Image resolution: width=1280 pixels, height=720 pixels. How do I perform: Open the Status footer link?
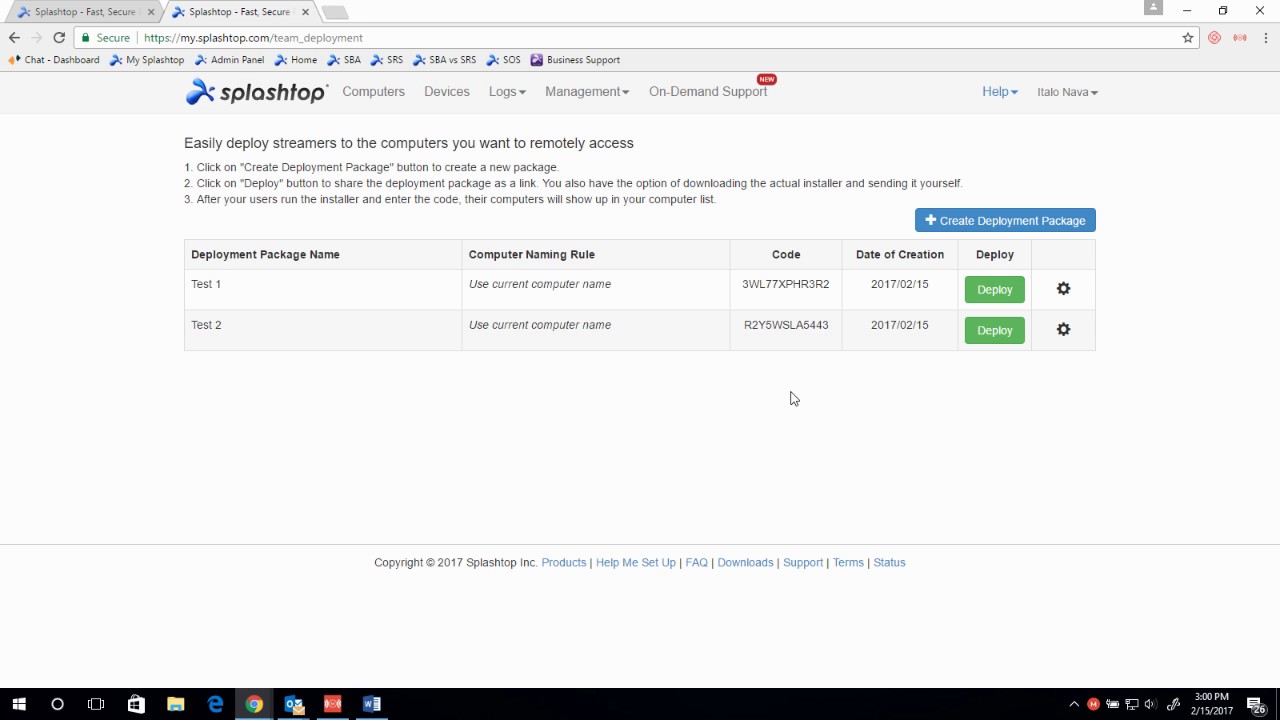click(x=889, y=563)
